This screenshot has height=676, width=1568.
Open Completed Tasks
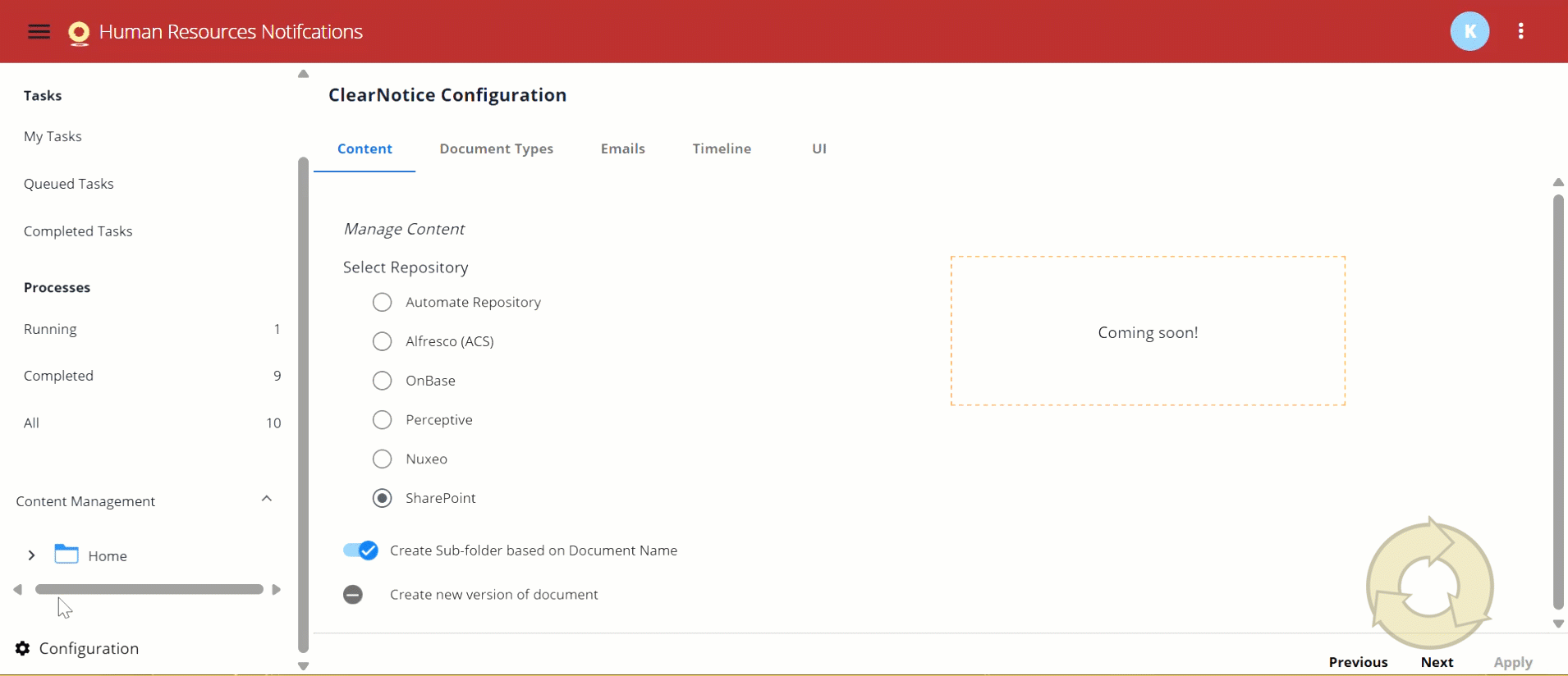tap(78, 231)
